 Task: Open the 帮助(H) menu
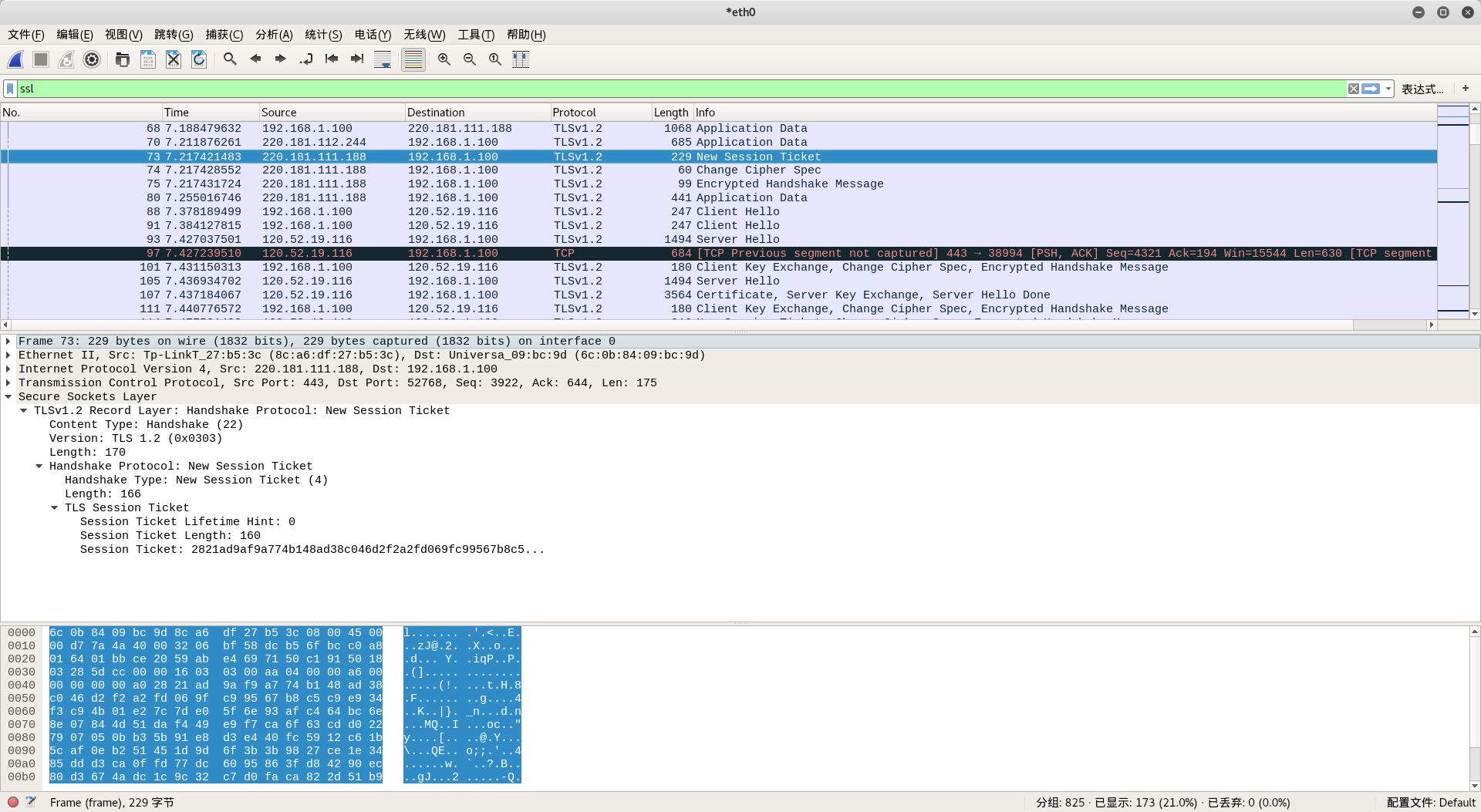526,35
